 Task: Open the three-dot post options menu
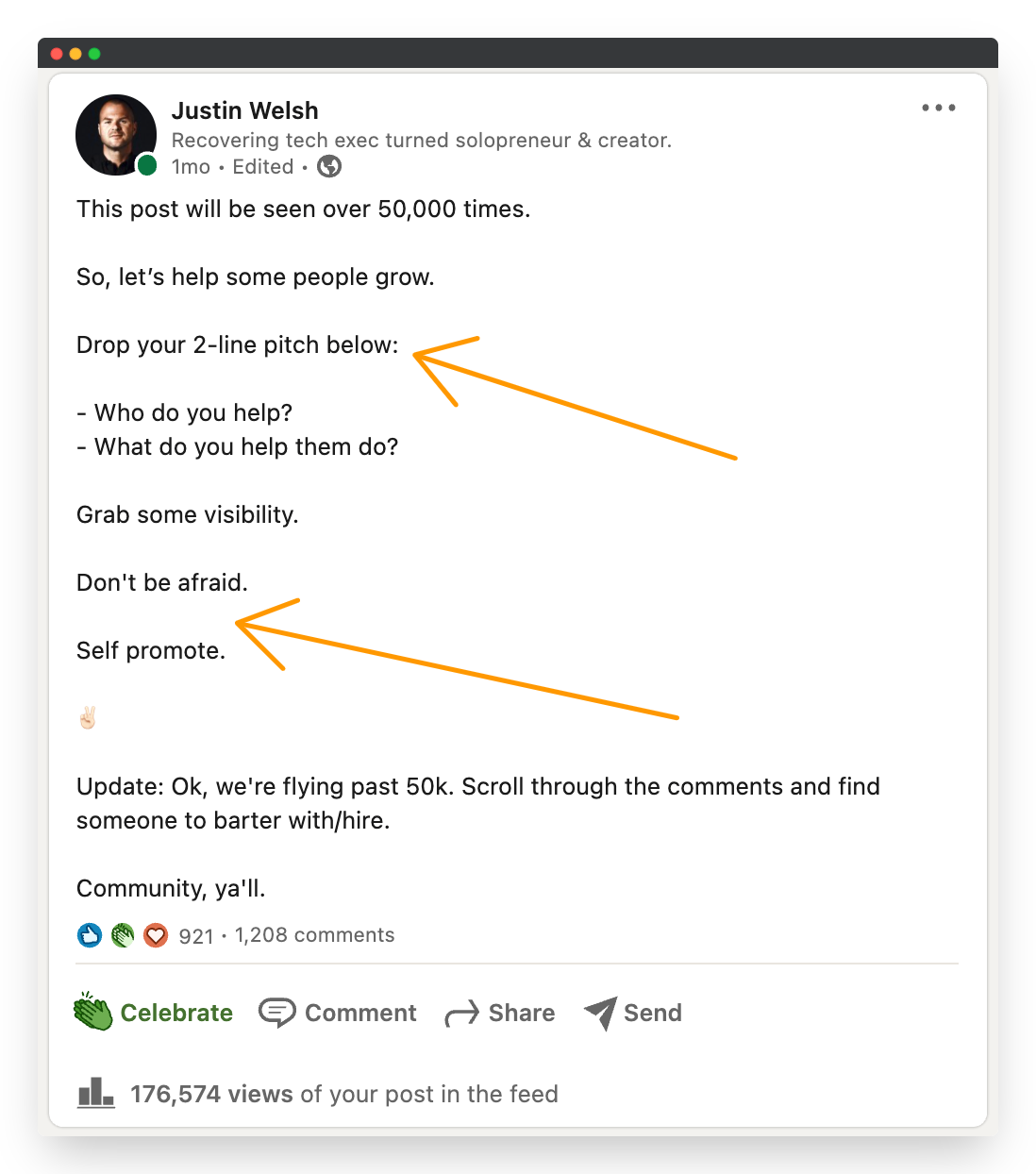(x=938, y=108)
